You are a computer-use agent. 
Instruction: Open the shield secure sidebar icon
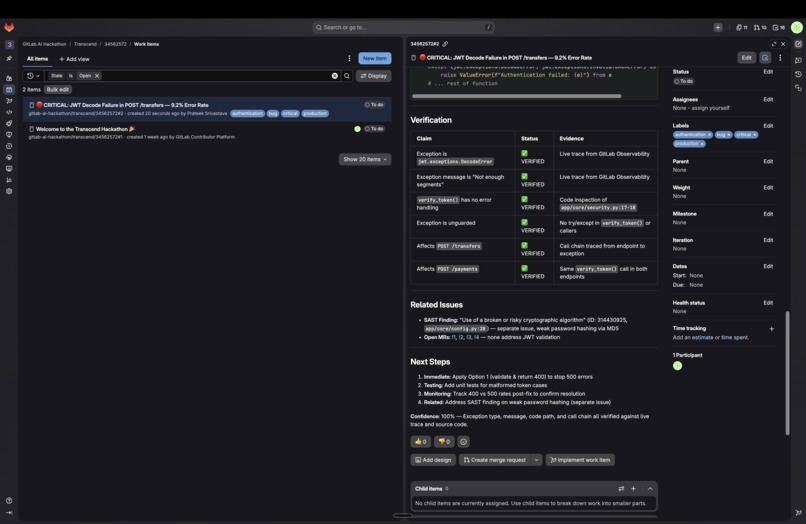click(x=9, y=135)
